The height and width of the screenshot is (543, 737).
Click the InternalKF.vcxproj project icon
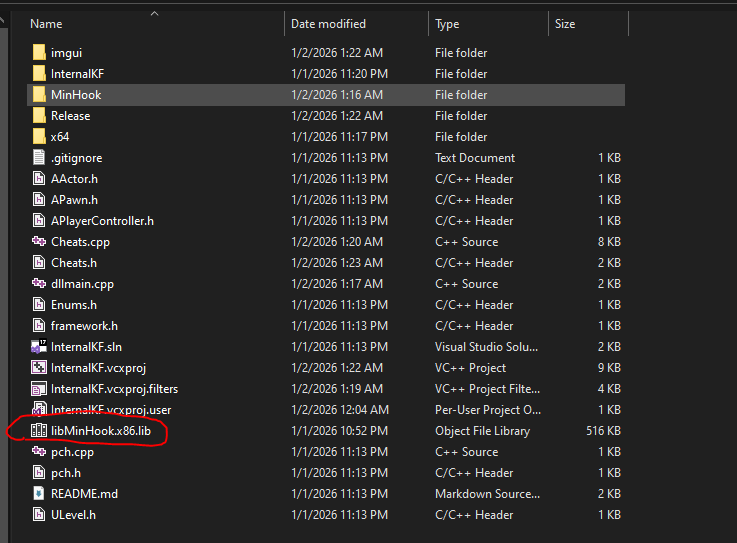coord(39,368)
